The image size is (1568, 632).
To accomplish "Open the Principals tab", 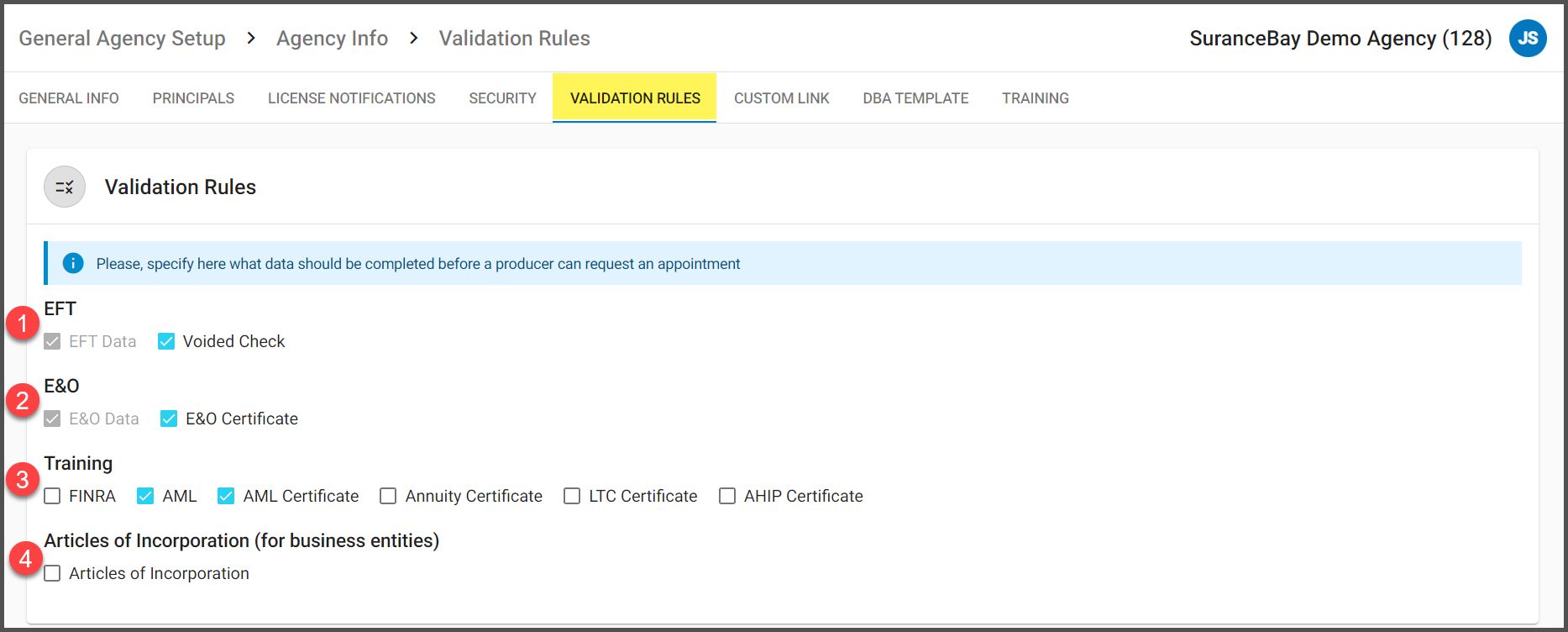I will (193, 98).
